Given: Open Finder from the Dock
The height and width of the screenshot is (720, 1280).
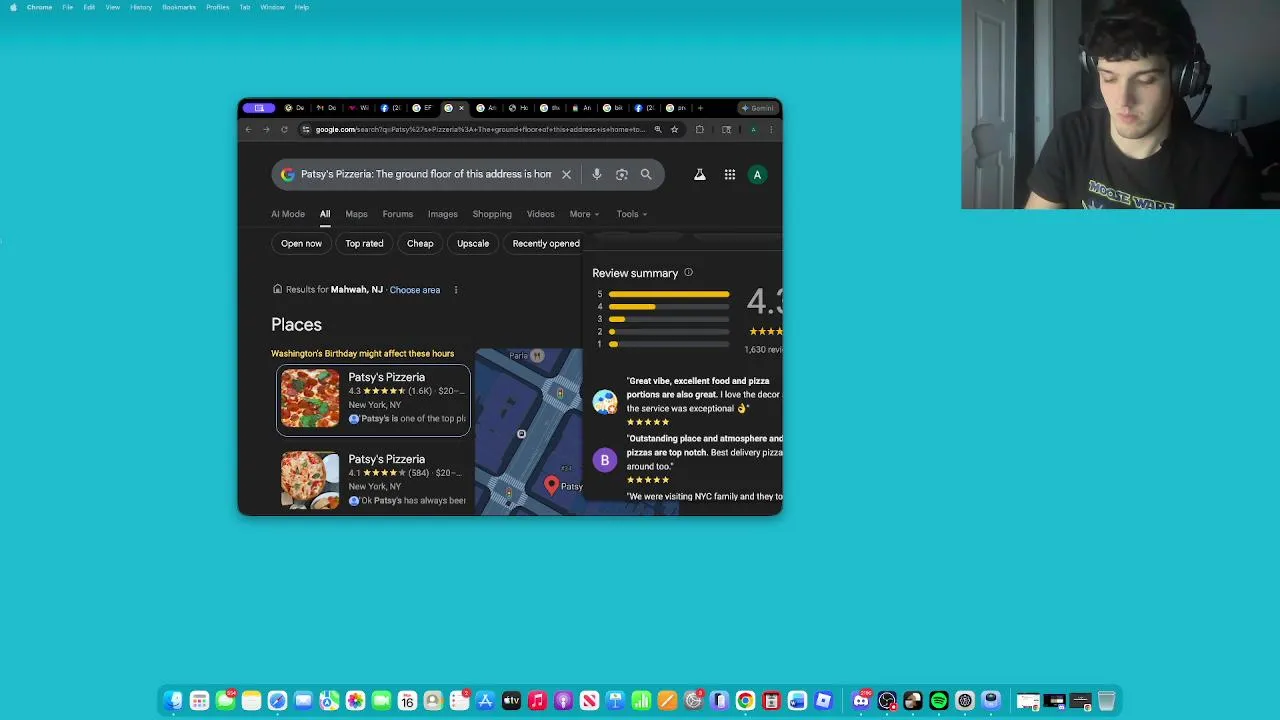Looking at the screenshot, I should point(173,701).
